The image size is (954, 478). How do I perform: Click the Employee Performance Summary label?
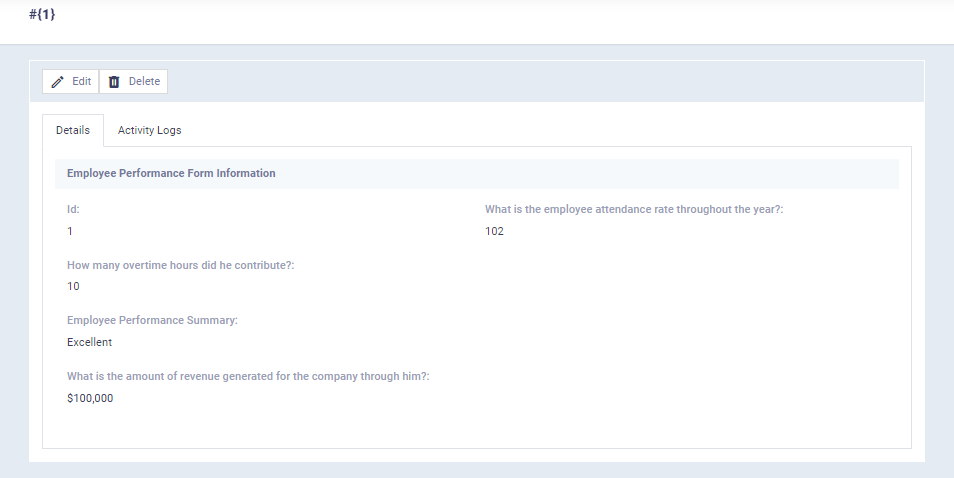[152, 320]
